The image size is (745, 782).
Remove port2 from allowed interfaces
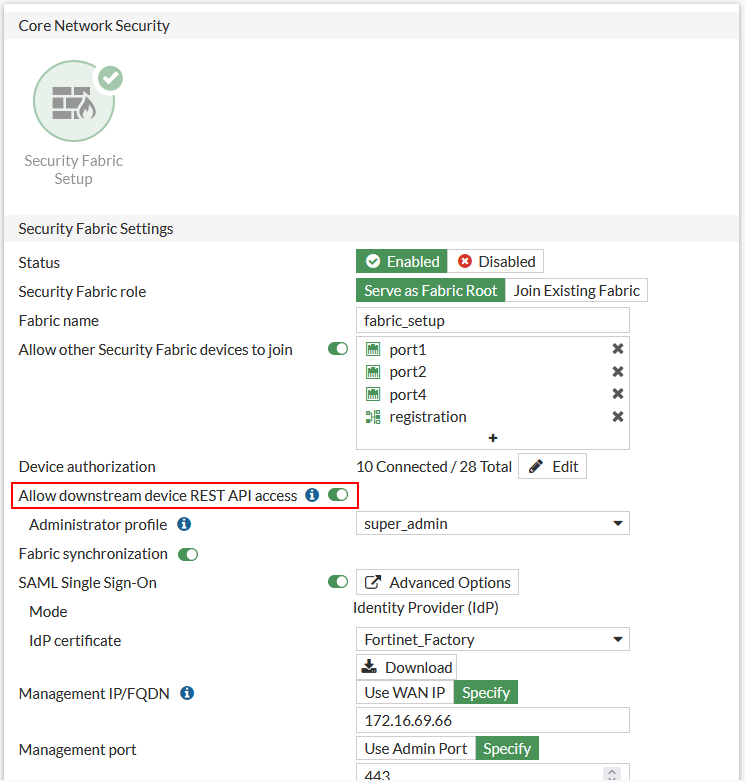tap(618, 372)
